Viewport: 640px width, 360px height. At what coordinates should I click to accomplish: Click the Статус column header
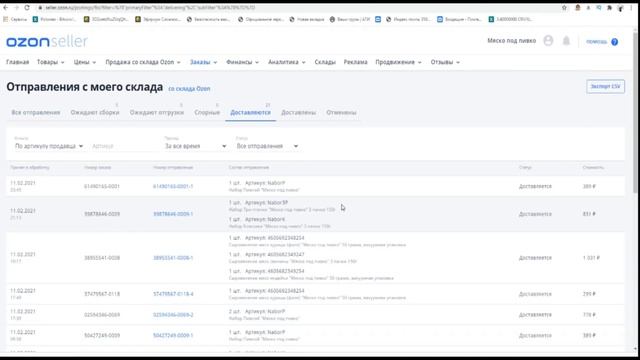525,167
